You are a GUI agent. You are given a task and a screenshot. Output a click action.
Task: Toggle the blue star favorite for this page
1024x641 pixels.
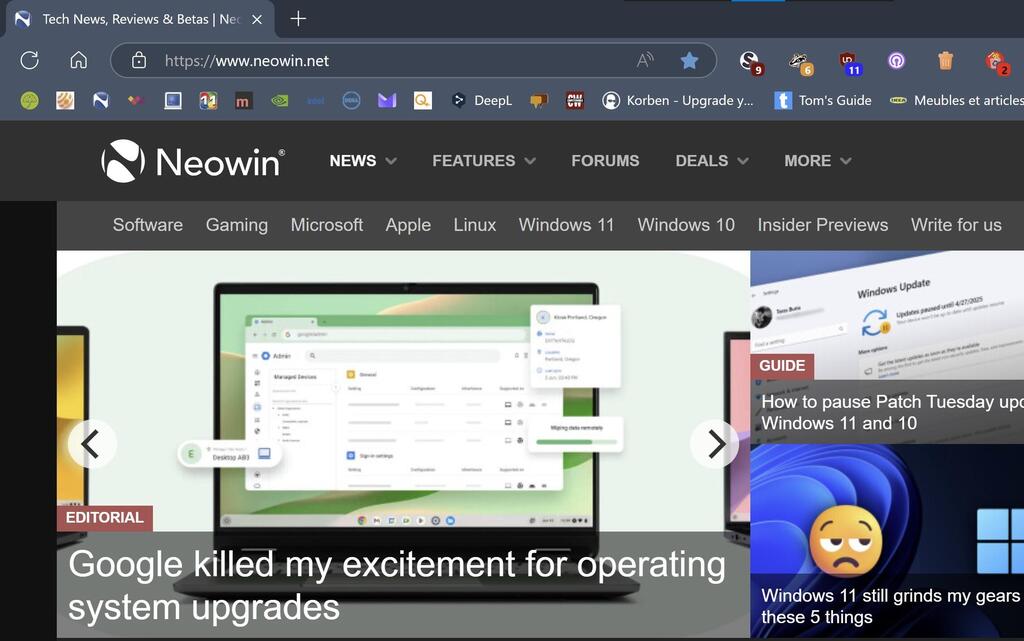click(x=690, y=61)
